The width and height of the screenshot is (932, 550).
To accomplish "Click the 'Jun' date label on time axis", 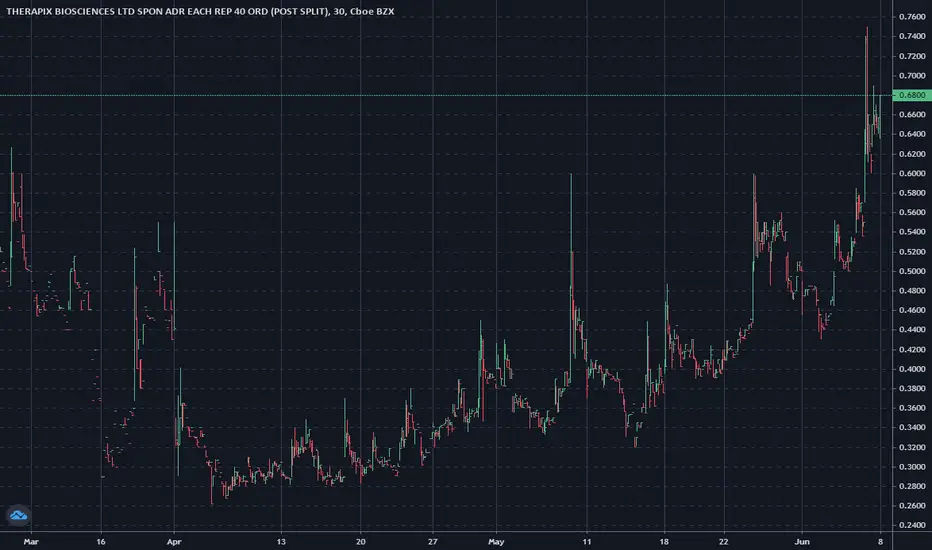I will [802, 542].
